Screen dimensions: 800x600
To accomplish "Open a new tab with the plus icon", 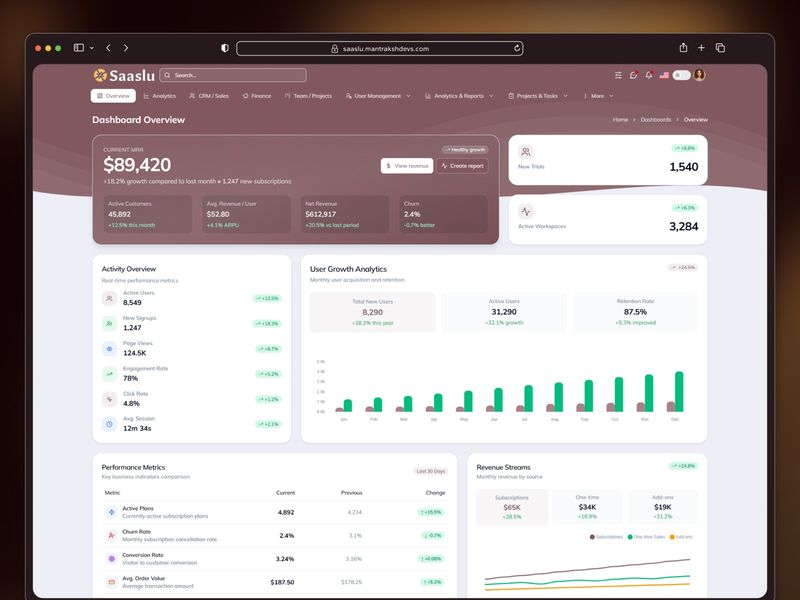I will pos(702,47).
